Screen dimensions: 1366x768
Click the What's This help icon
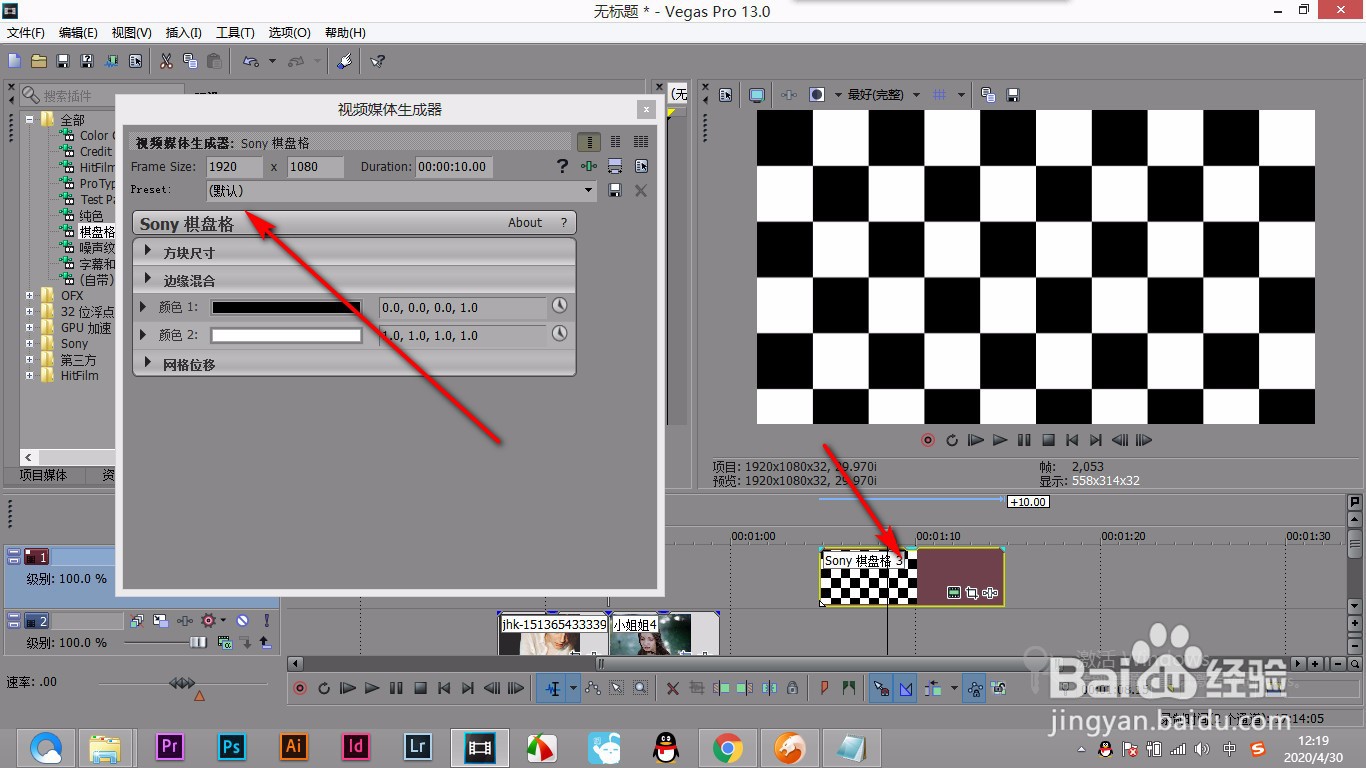(377, 61)
